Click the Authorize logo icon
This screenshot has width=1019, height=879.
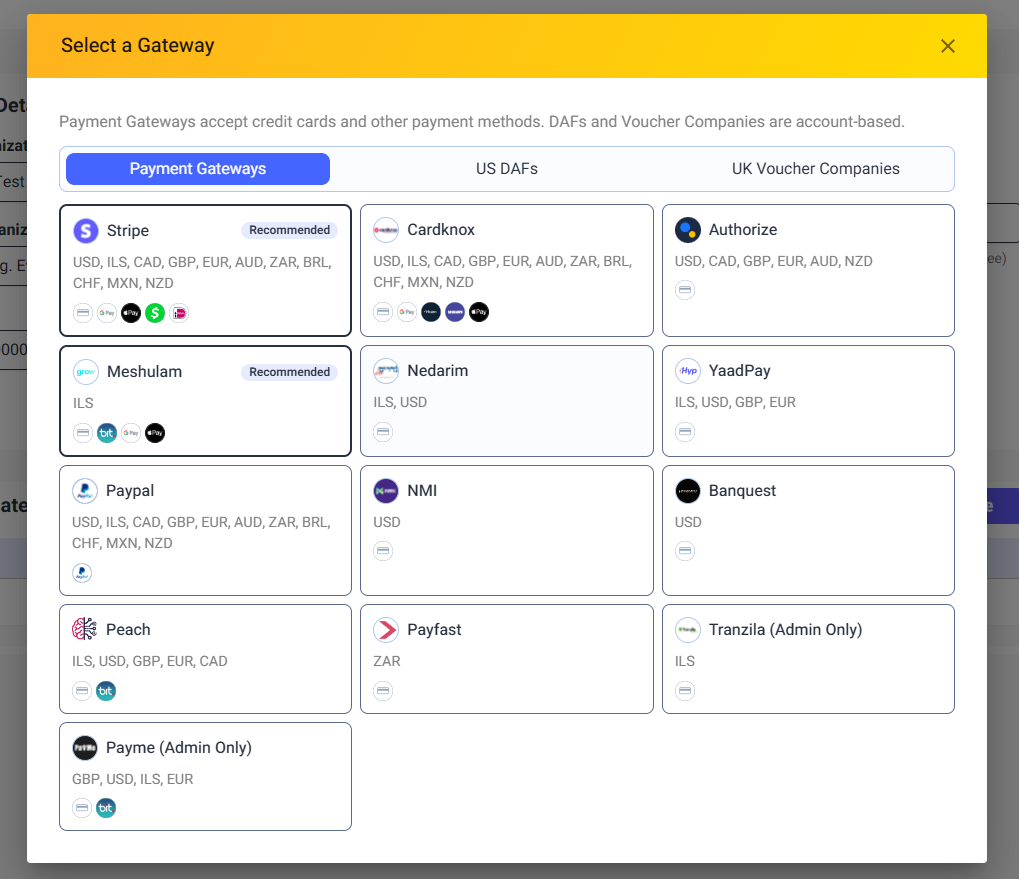pyautogui.click(x=688, y=230)
